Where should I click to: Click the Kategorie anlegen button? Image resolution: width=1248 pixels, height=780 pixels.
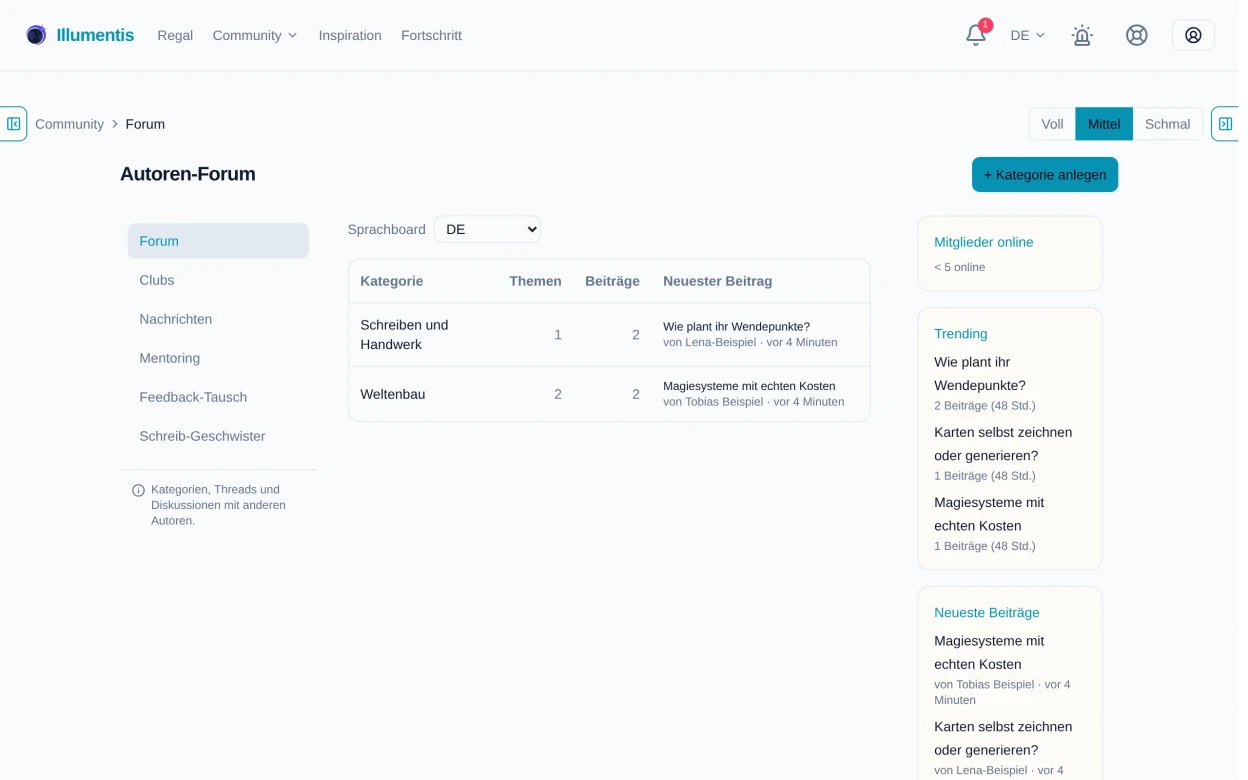click(1045, 174)
